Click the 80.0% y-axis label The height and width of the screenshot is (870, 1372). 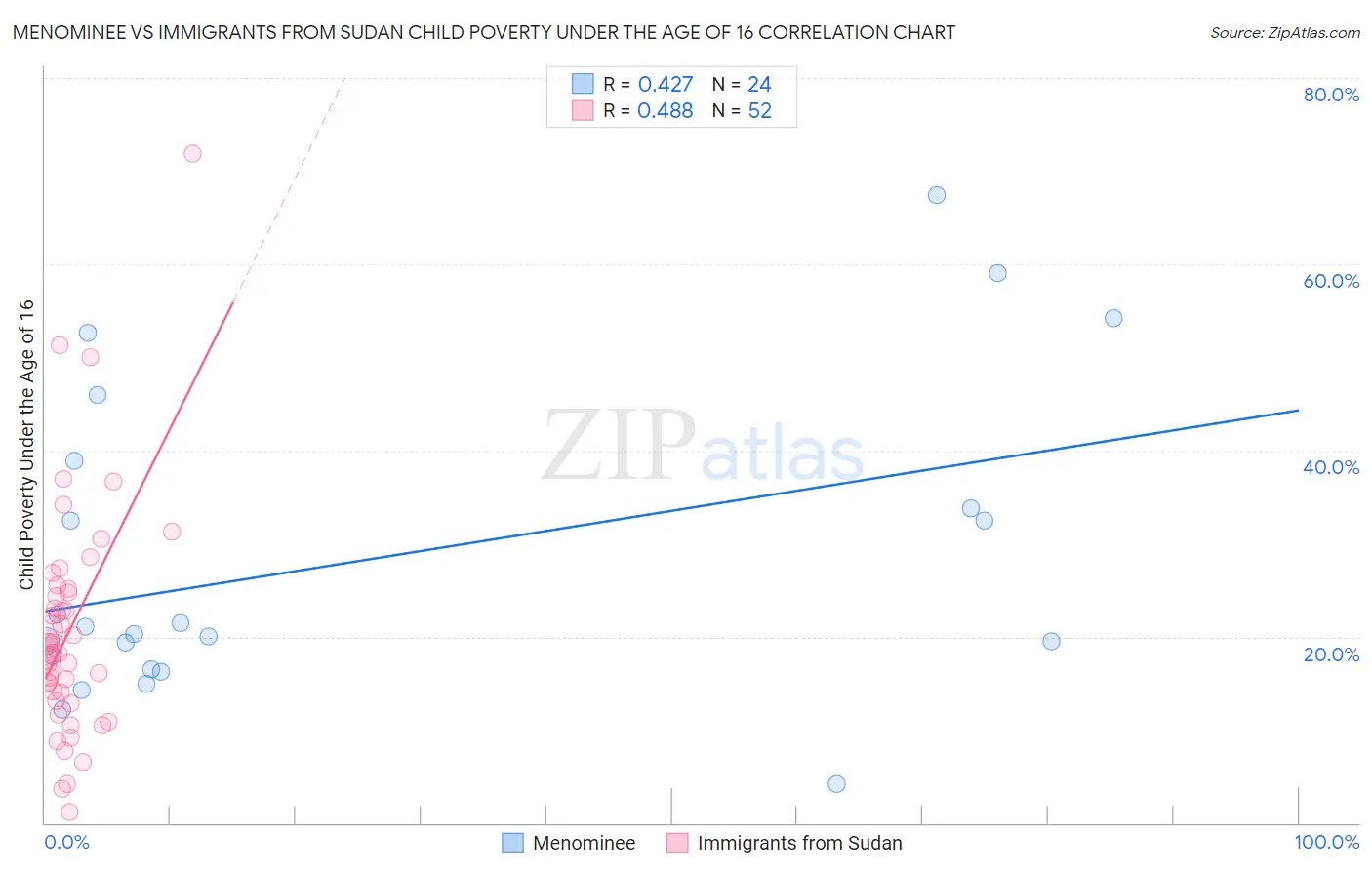[1331, 95]
